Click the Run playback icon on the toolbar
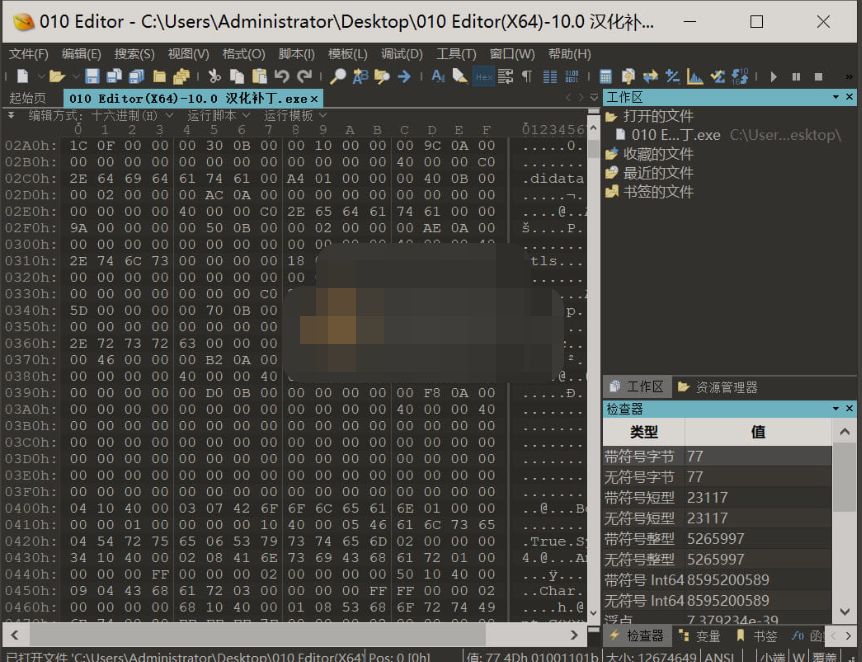The width and height of the screenshot is (862, 662). [773, 75]
